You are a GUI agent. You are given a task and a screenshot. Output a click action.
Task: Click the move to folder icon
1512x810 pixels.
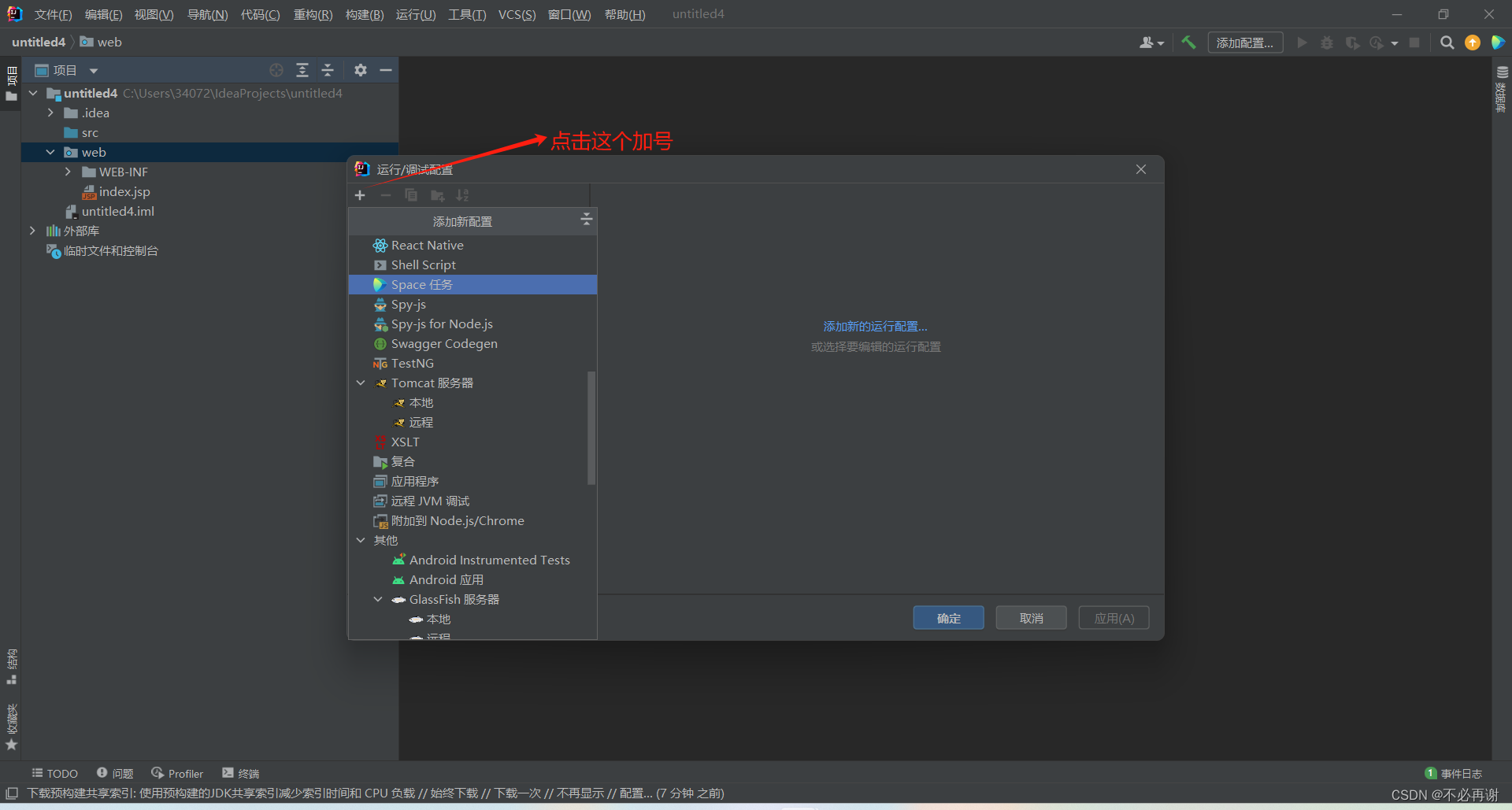pos(438,195)
